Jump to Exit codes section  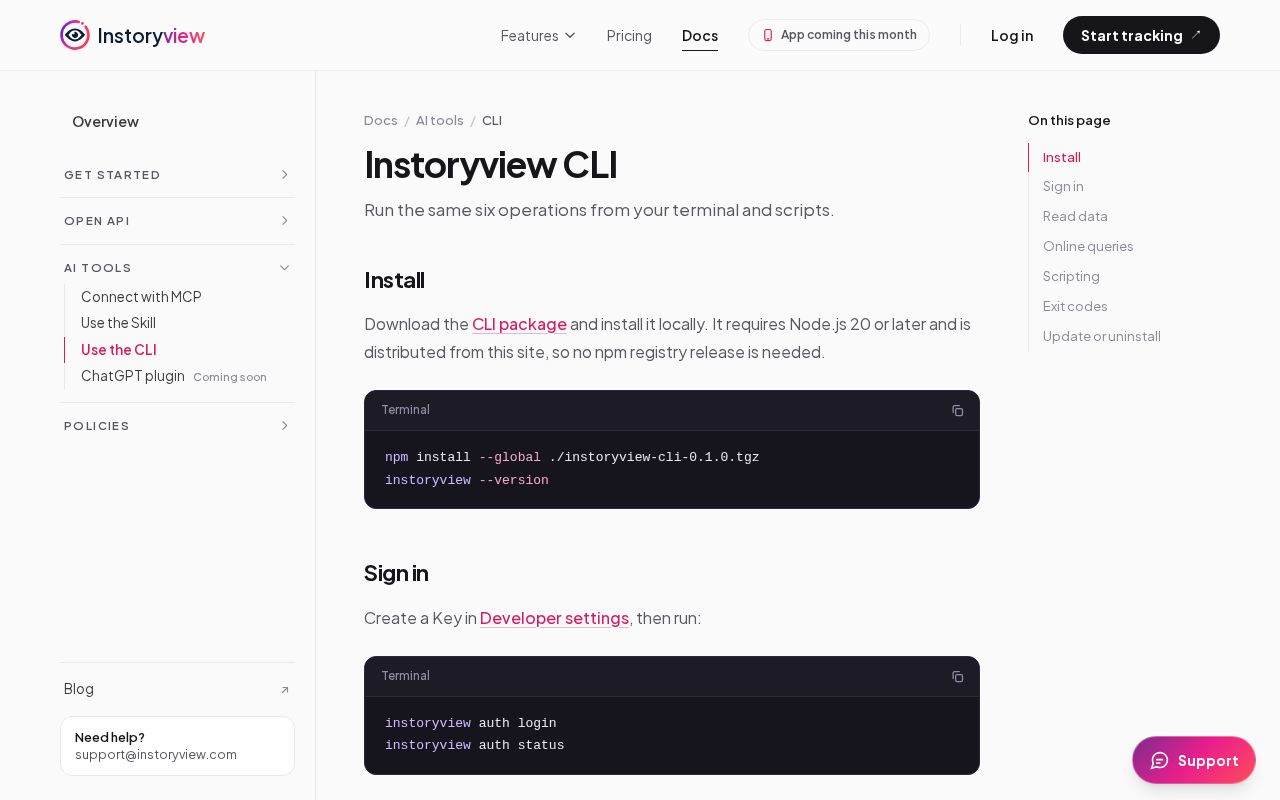(1075, 306)
